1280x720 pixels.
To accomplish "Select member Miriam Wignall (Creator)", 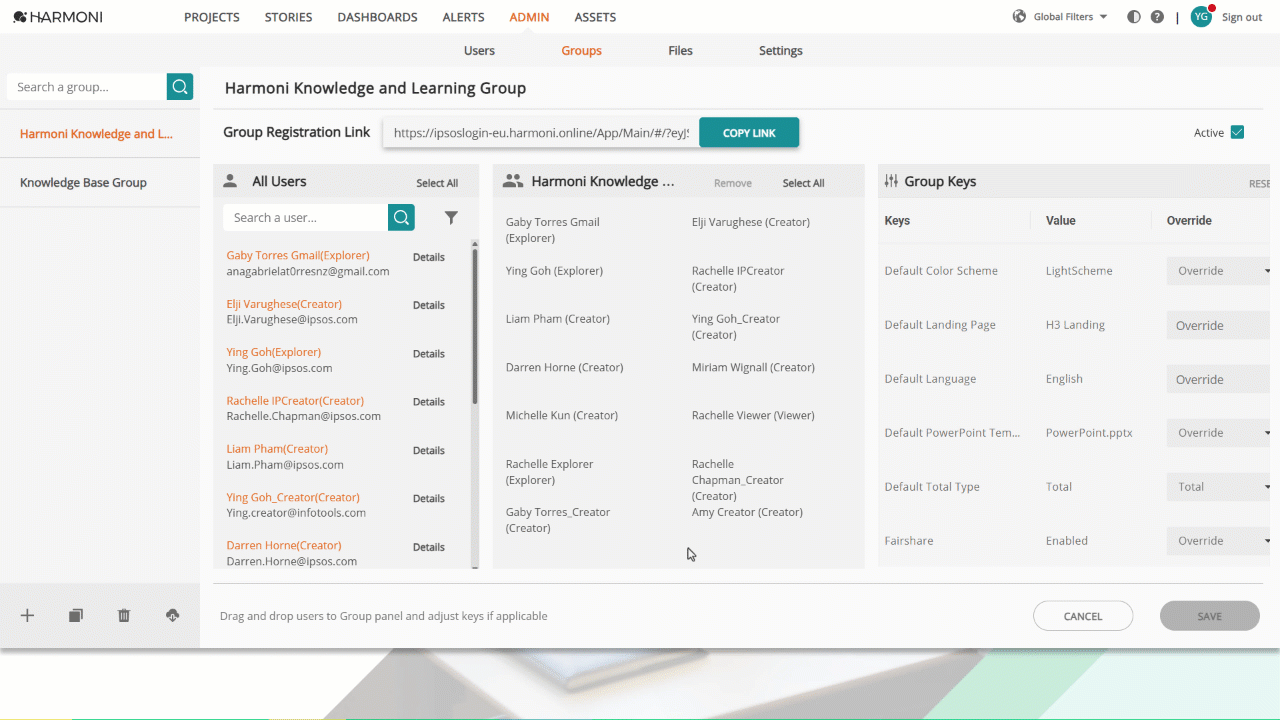I will tap(753, 367).
